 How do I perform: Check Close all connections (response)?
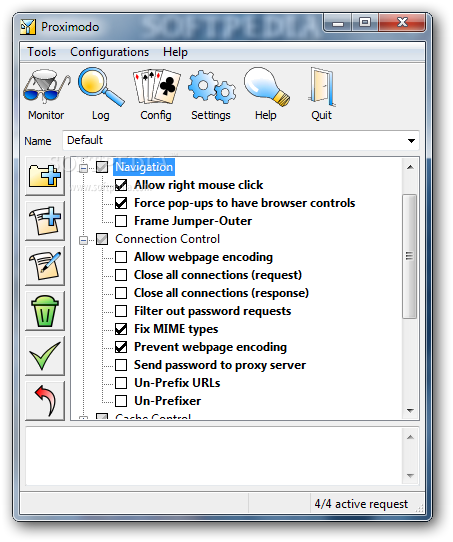(121, 293)
